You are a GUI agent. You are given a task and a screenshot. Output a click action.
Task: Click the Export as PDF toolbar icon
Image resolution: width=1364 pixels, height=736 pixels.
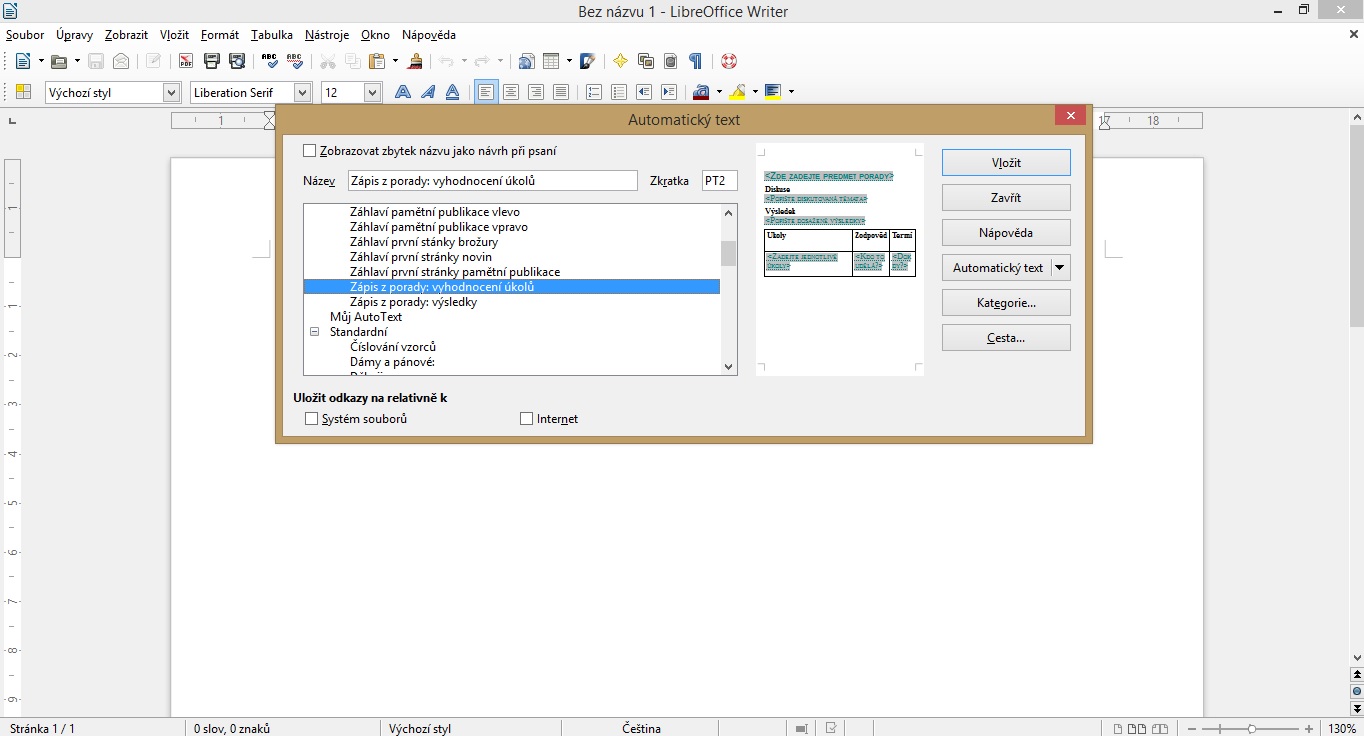coord(186,61)
